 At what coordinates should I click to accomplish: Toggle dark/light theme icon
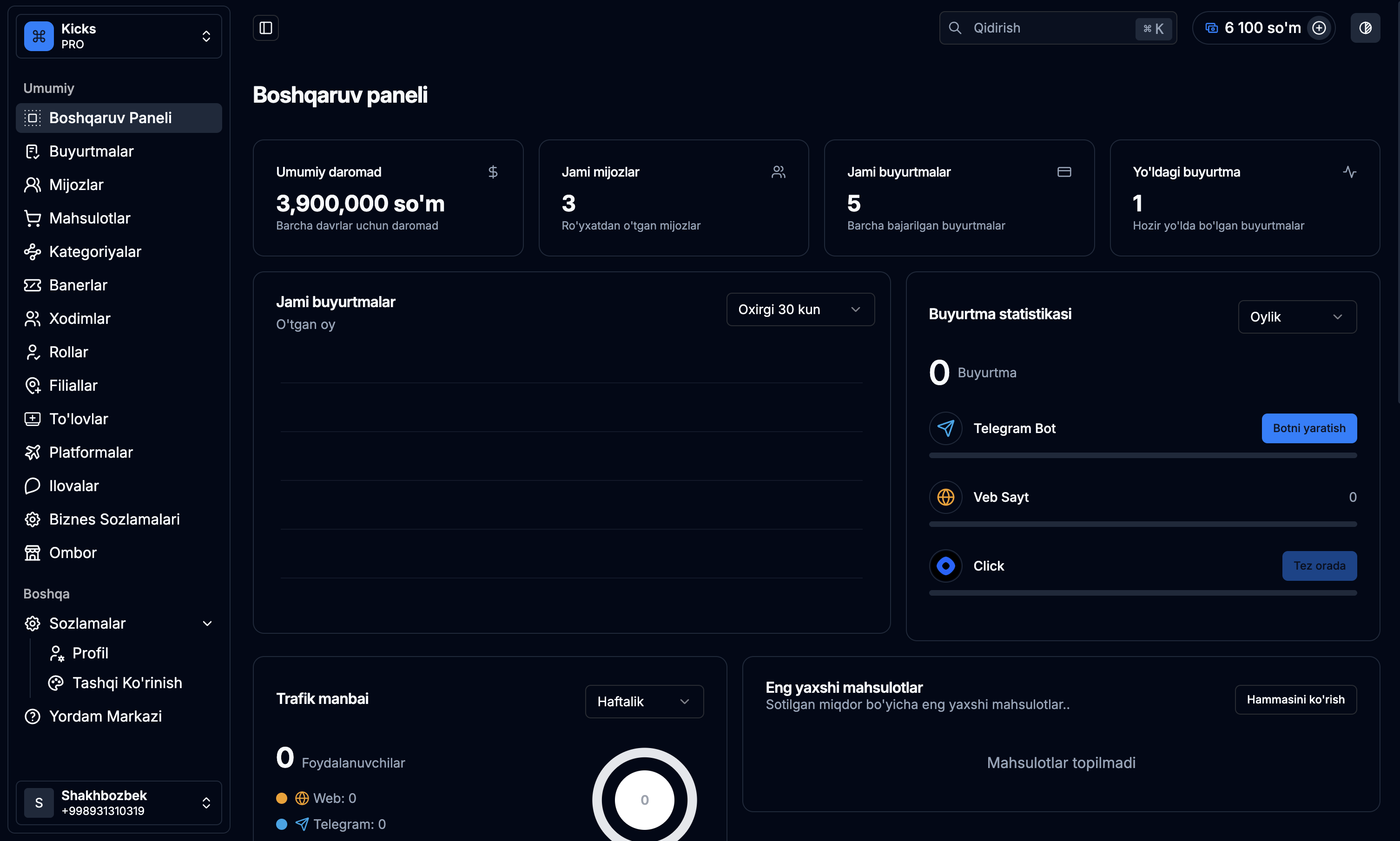click(1365, 28)
